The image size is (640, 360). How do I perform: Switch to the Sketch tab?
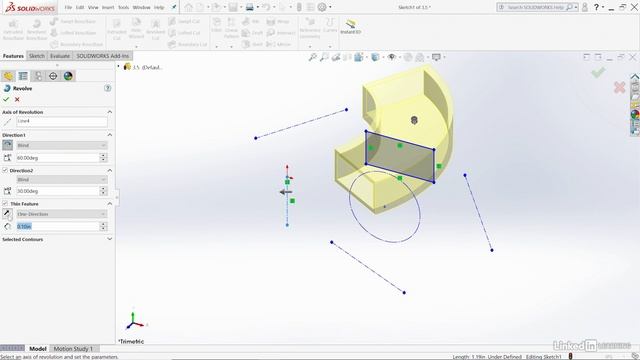pyautogui.click(x=37, y=56)
